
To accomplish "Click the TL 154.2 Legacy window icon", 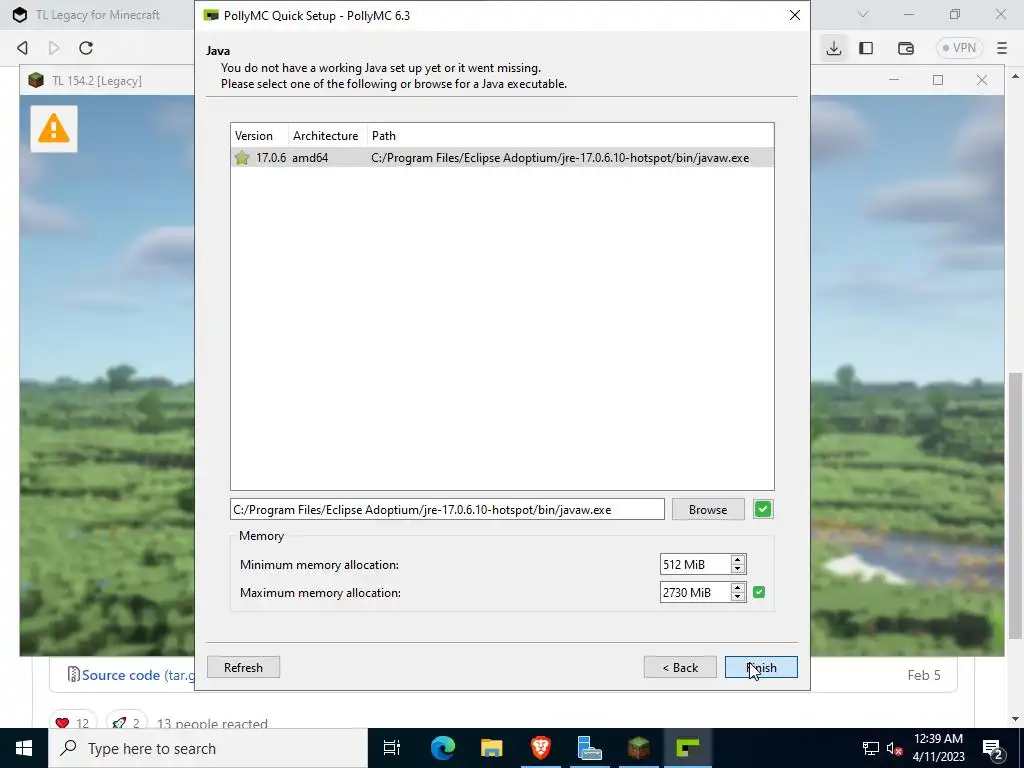I will click(x=36, y=80).
